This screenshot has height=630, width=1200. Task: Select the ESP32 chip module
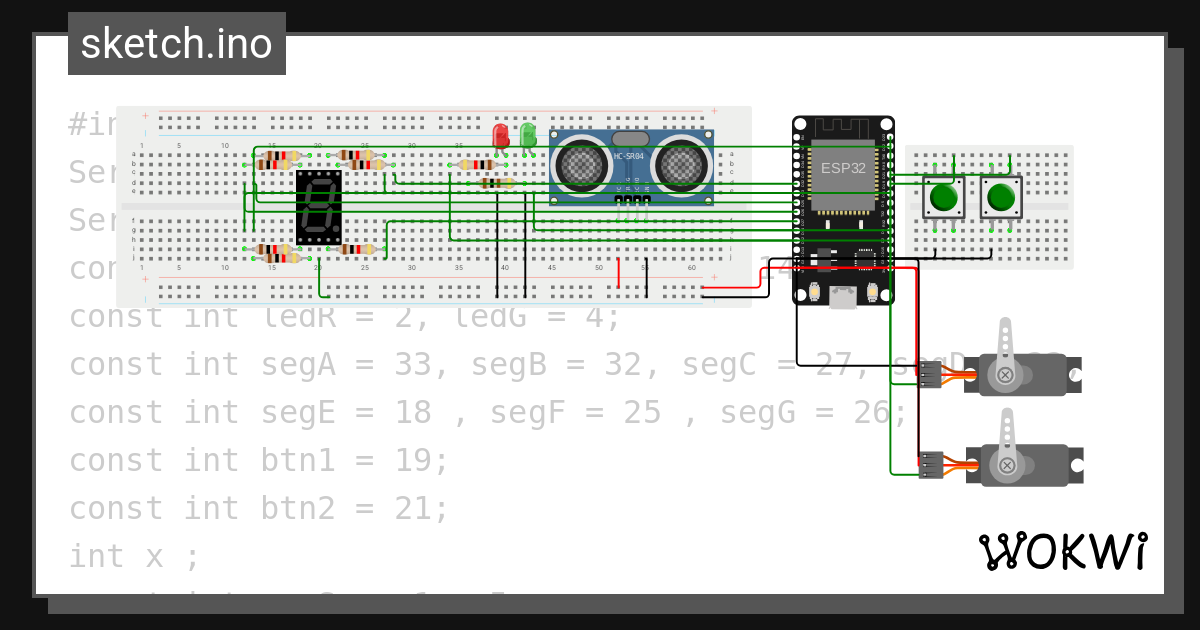click(x=843, y=177)
